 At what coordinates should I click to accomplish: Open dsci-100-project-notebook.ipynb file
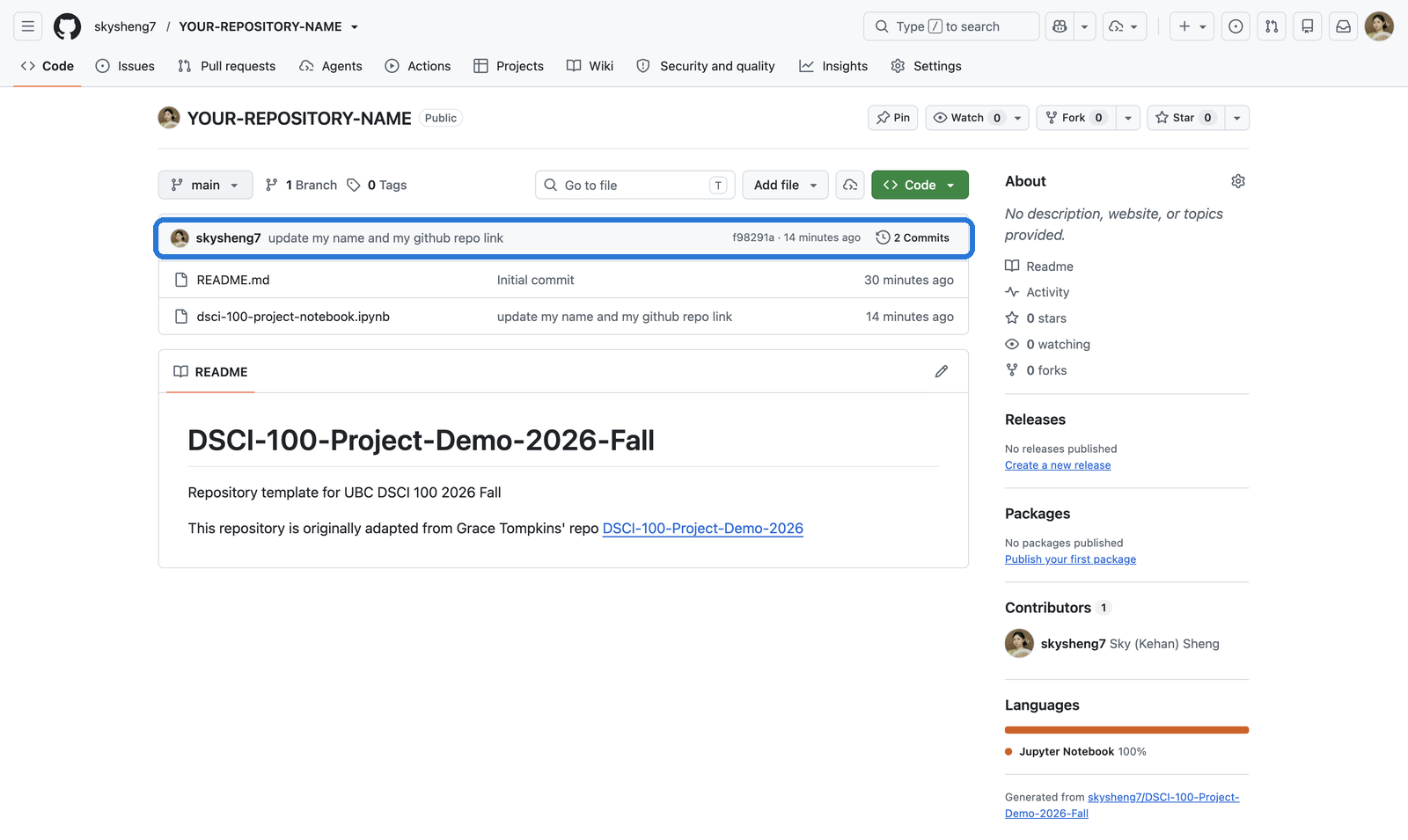293,317
